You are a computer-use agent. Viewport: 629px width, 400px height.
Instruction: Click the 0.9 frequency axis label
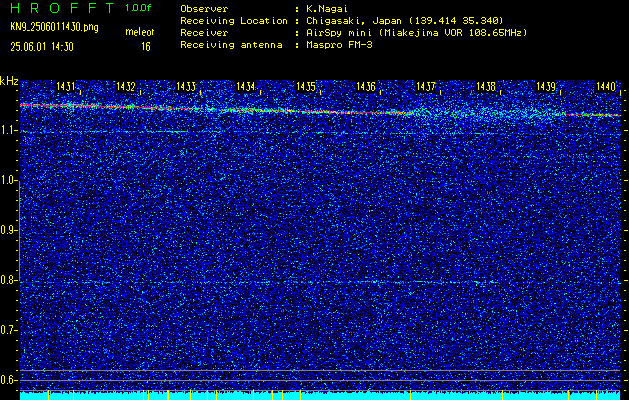[8, 230]
